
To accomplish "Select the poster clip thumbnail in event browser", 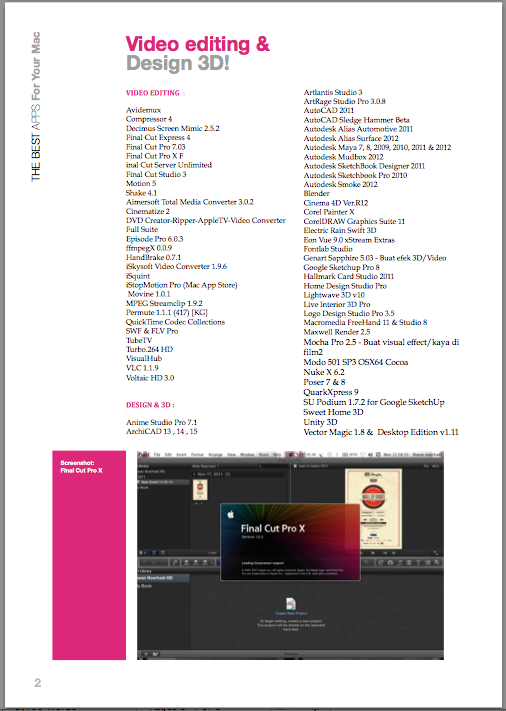I will 200,490.
